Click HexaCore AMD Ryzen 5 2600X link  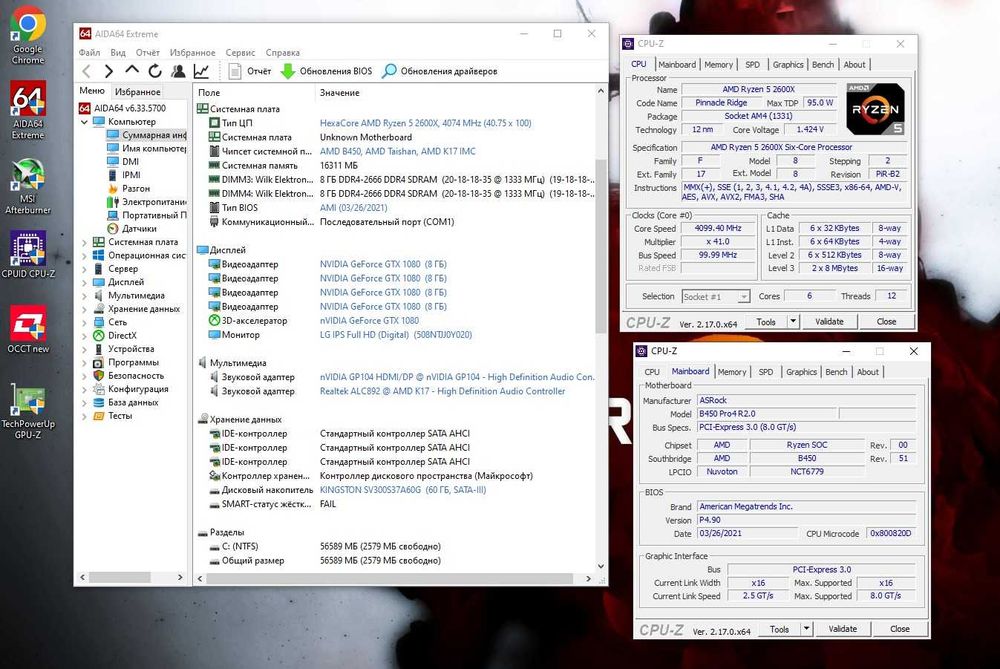pyautogui.click(x=425, y=123)
